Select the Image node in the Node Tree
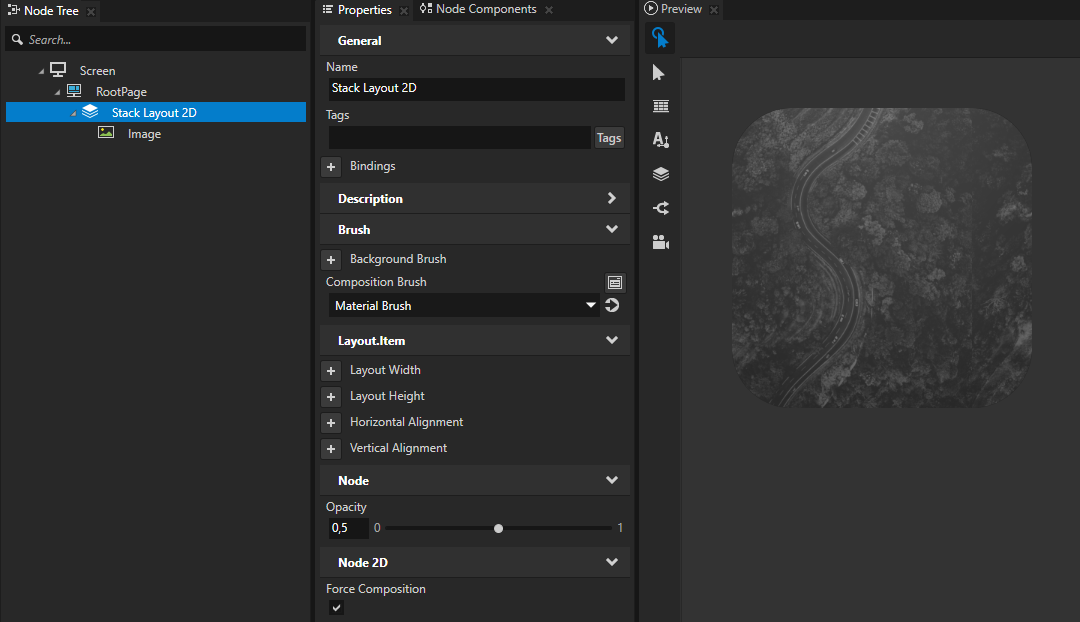Screen dimensions: 1080x622 (144, 133)
